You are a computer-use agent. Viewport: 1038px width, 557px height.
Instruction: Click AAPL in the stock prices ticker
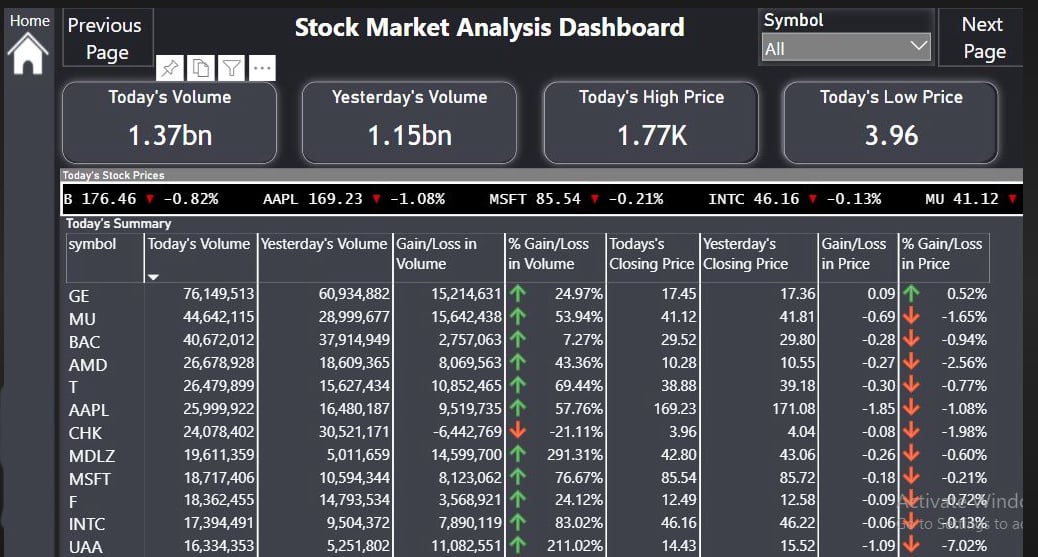(x=284, y=199)
